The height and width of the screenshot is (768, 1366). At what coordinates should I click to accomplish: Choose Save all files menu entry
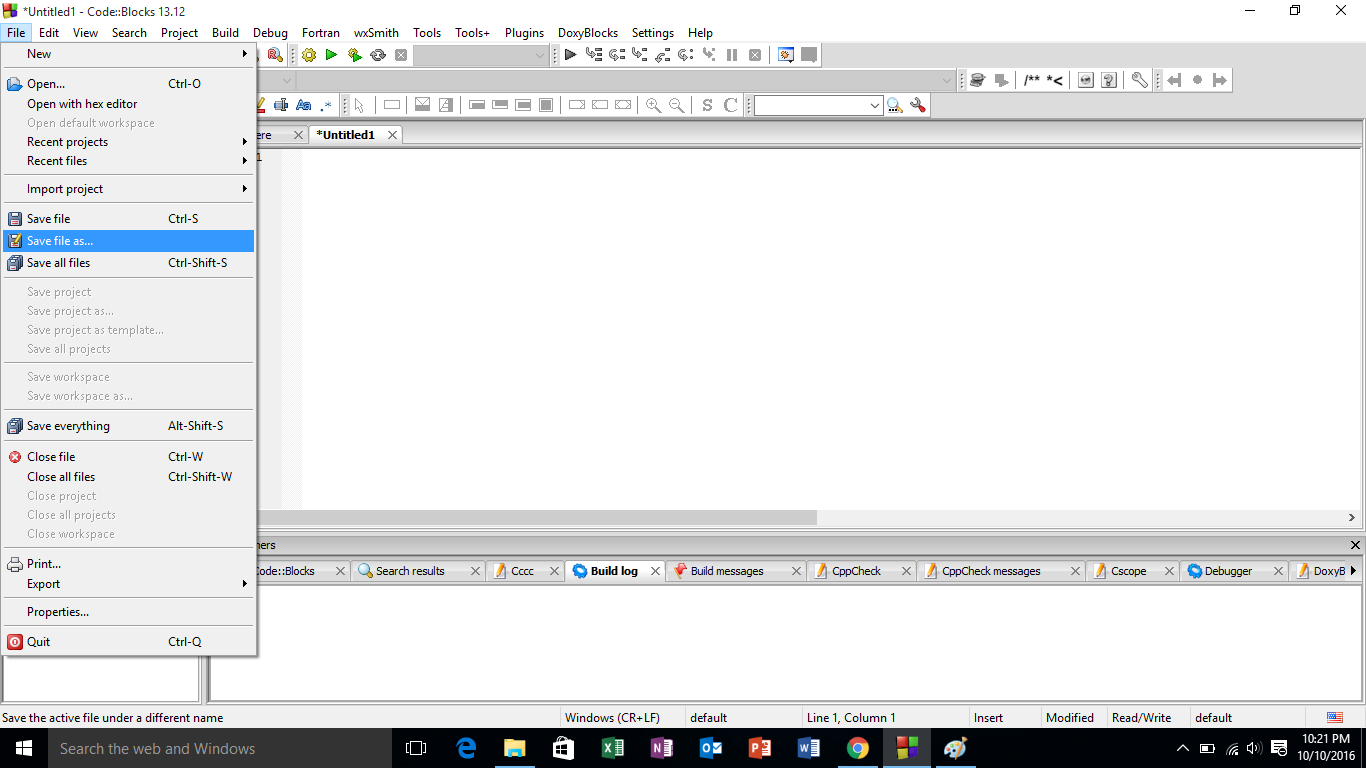pyautogui.click(x=128, y=263)
